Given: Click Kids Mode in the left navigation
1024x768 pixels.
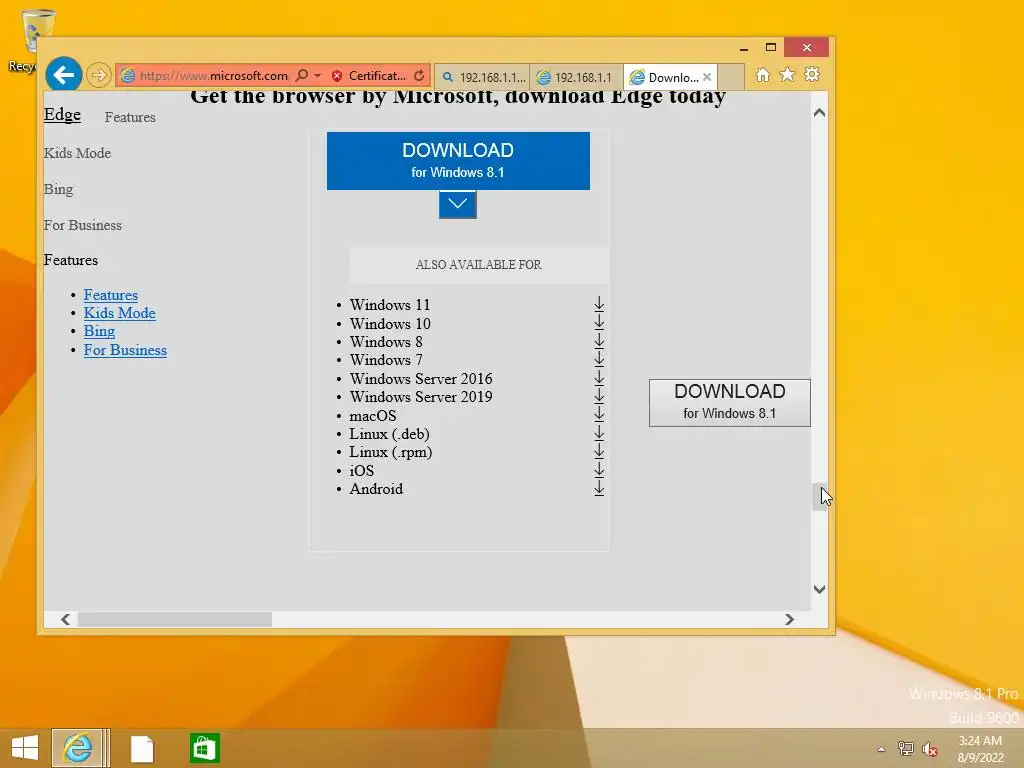Looking at the screenshot, I should 77,153.
